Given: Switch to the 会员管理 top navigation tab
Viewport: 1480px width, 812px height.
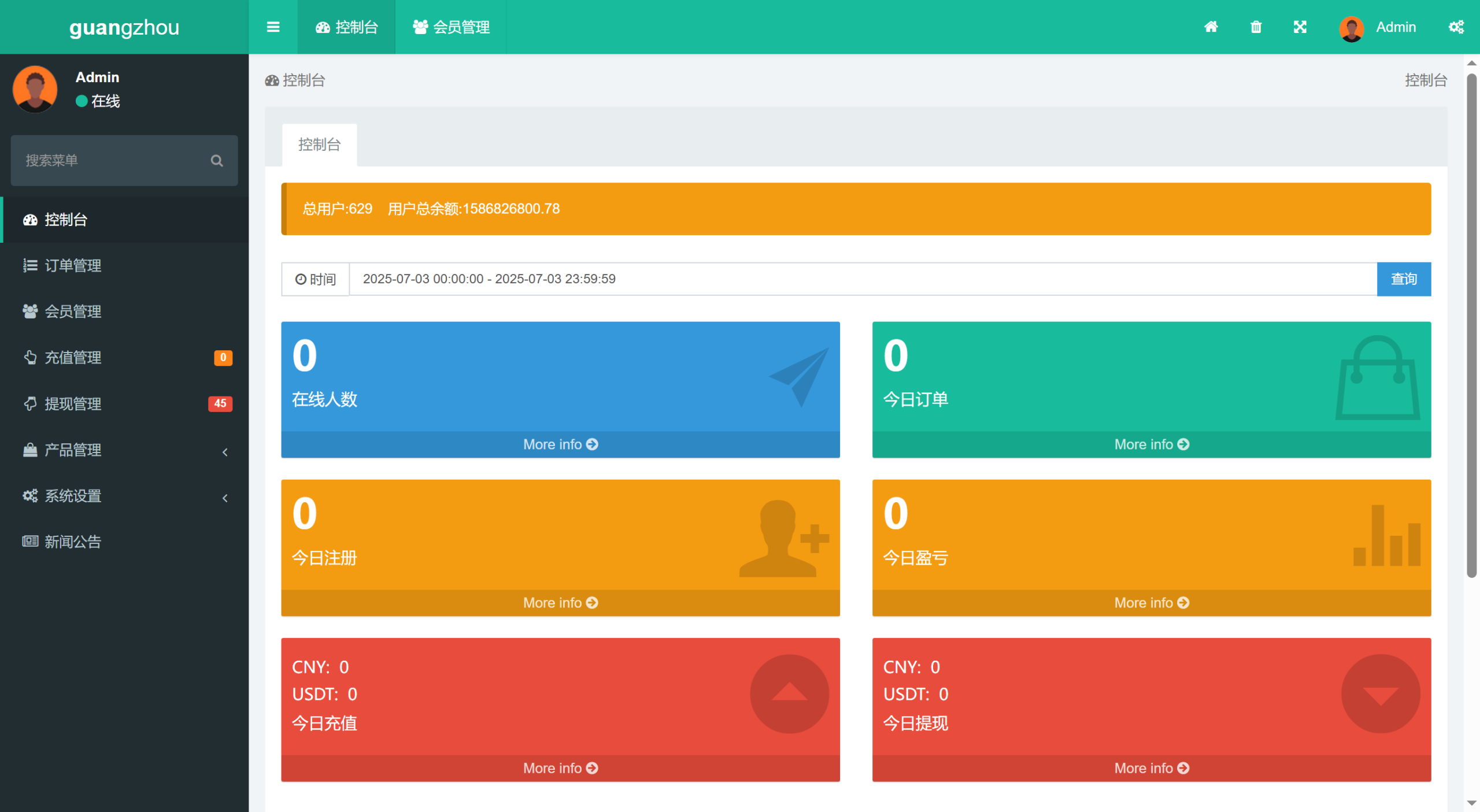Looking at the screenshot, I should point(451,27).
